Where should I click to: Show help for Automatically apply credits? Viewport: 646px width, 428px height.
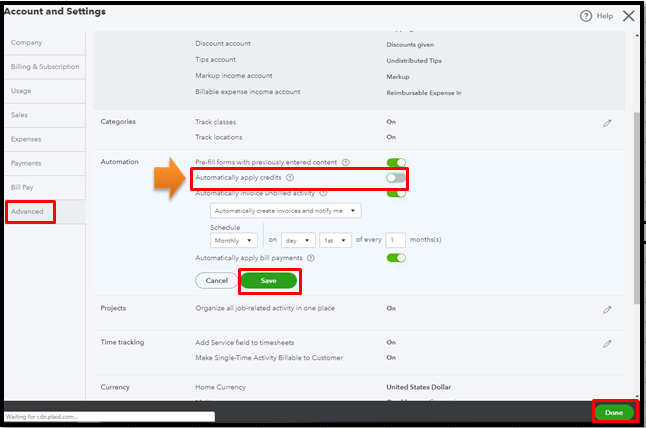point(290,178)
